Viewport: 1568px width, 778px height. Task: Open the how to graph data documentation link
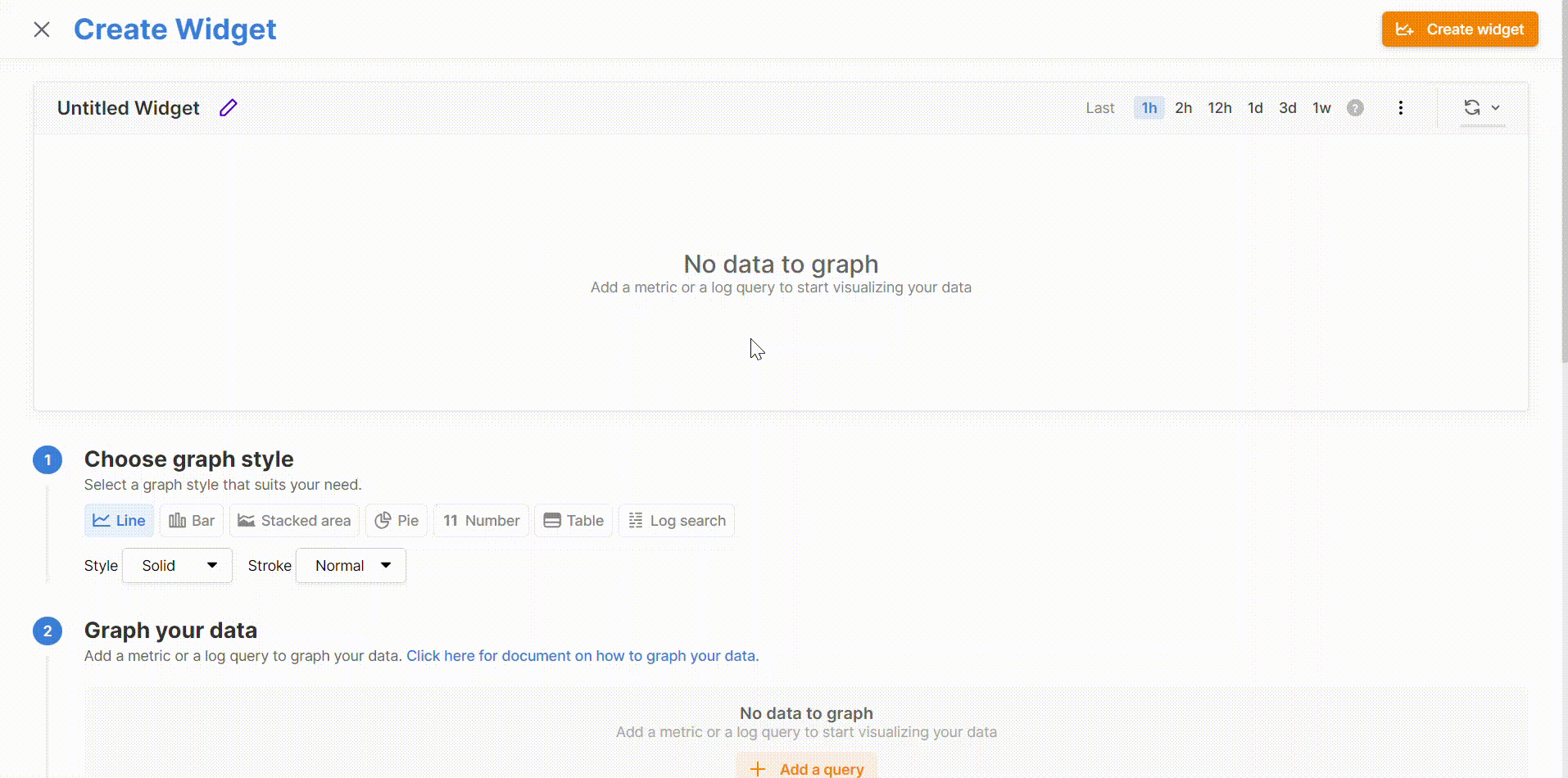(582, 656)
